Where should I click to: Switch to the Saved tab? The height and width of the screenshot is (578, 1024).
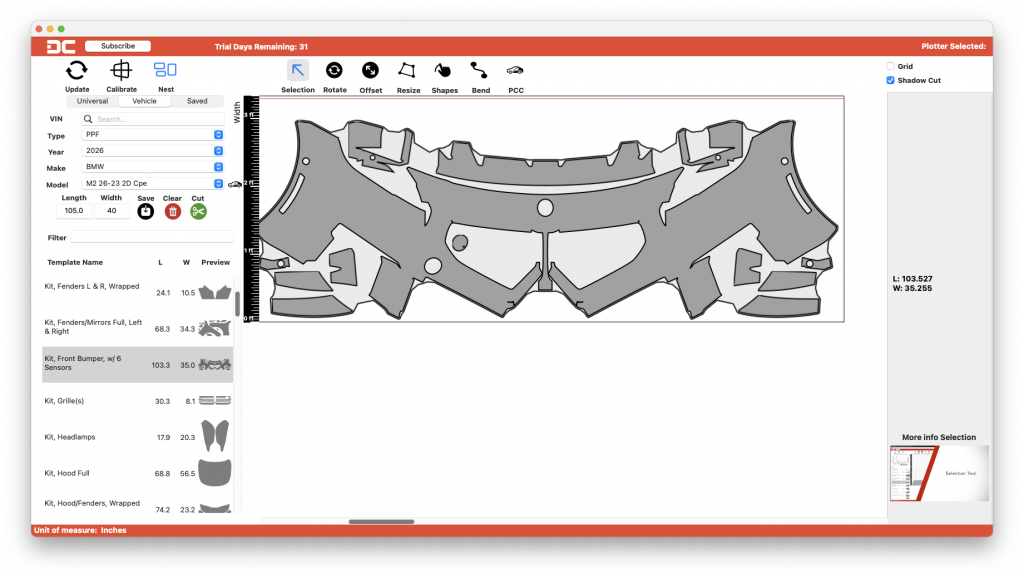[x=197, y=101]
